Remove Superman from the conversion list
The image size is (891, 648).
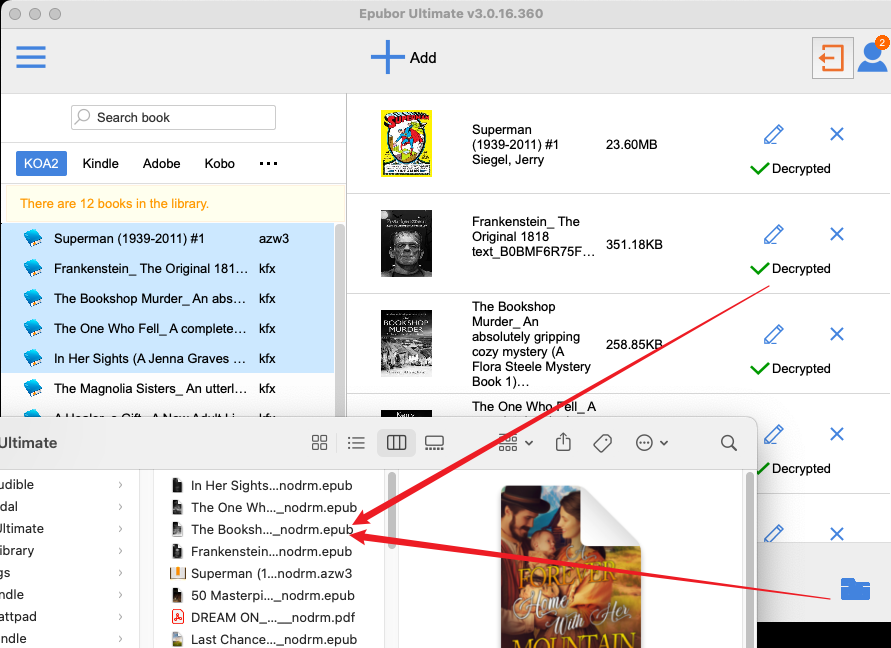[x=836, y=134]
